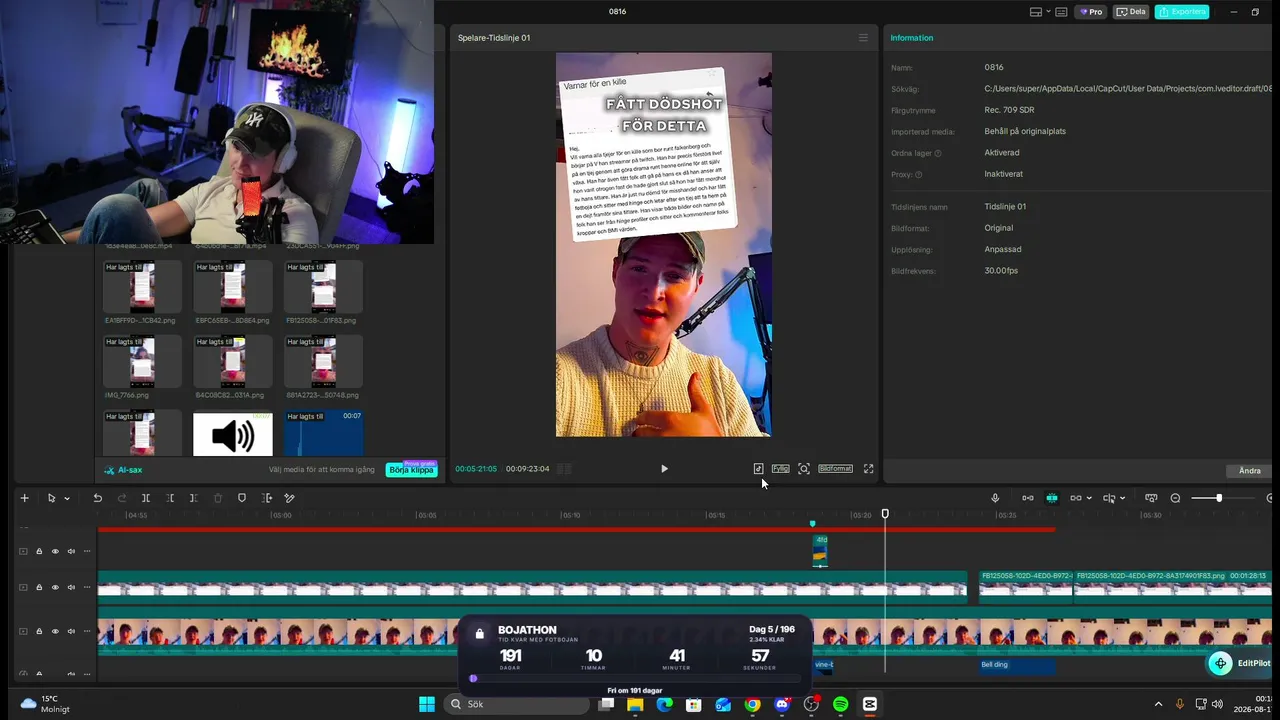
Task: Open Discord from the taskbar
Action: [782, 704]
